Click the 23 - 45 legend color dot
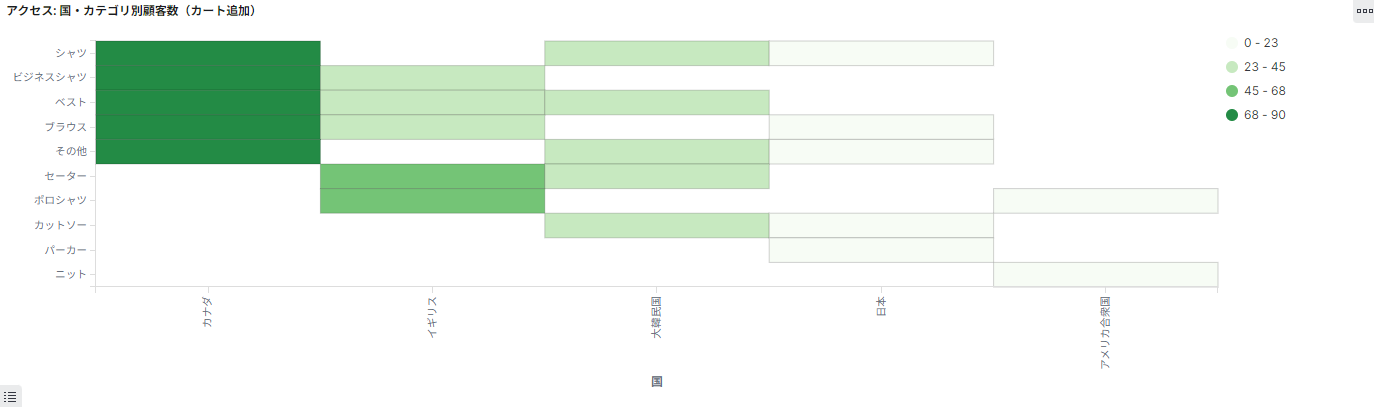Viewport: 1374px width, 407px height. [1231, 67]
